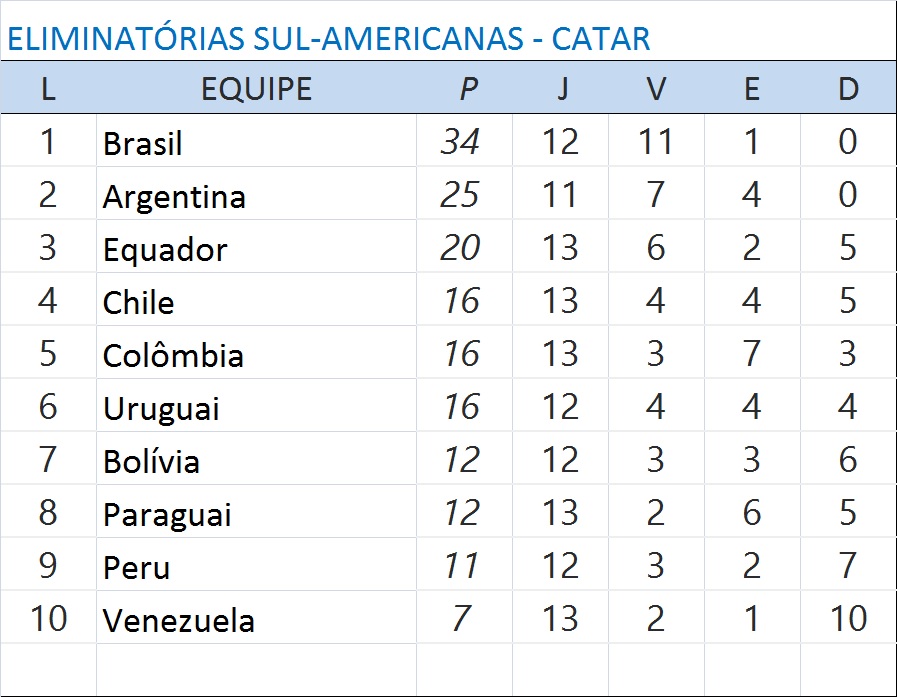The image size is (897, 697).
Task: Click the D losses column header
Action: point(847,89)
